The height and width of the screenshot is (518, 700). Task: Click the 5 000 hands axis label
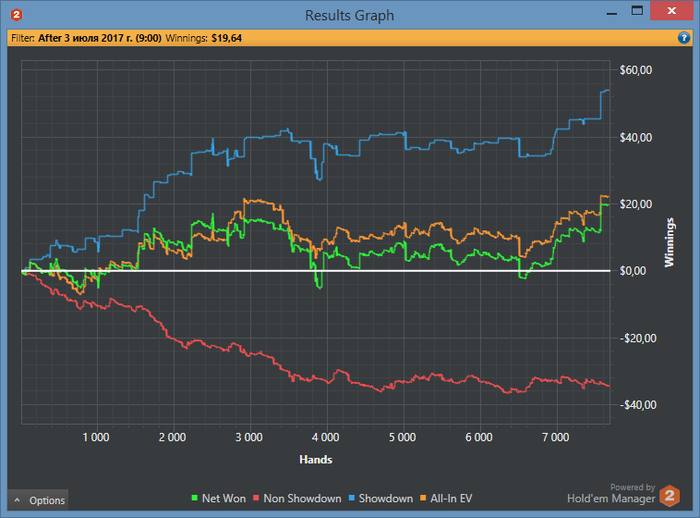(402, 437)
